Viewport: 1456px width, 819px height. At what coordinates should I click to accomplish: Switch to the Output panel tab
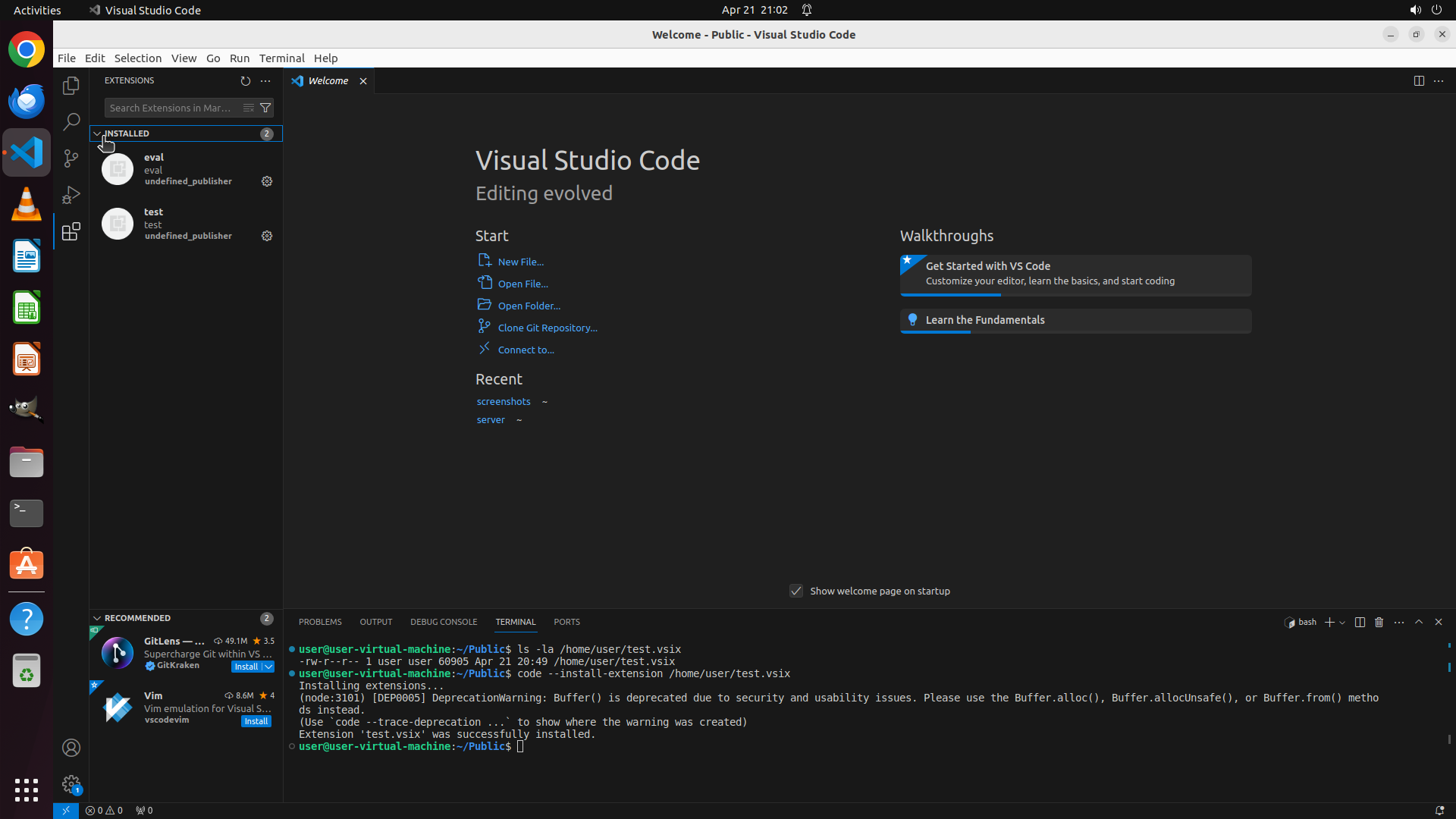pos(375,622)
